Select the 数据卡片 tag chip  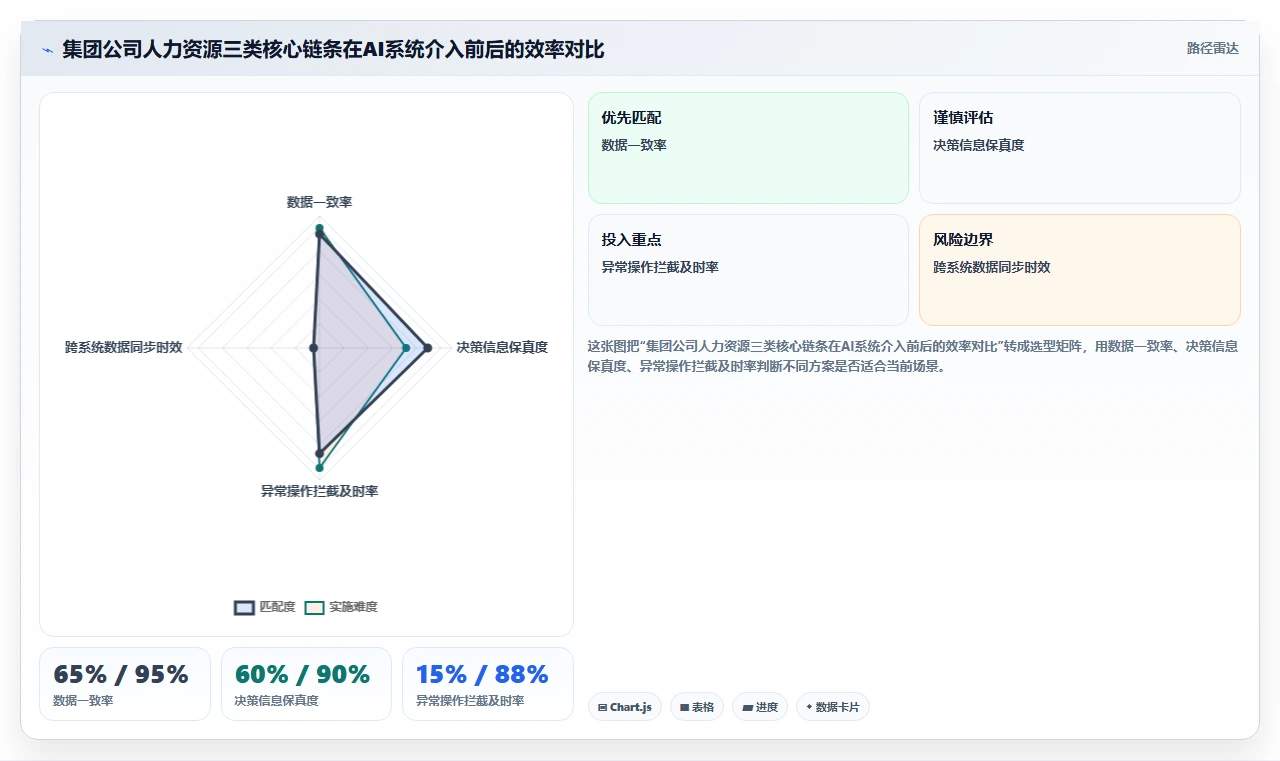tap(833, 707)
